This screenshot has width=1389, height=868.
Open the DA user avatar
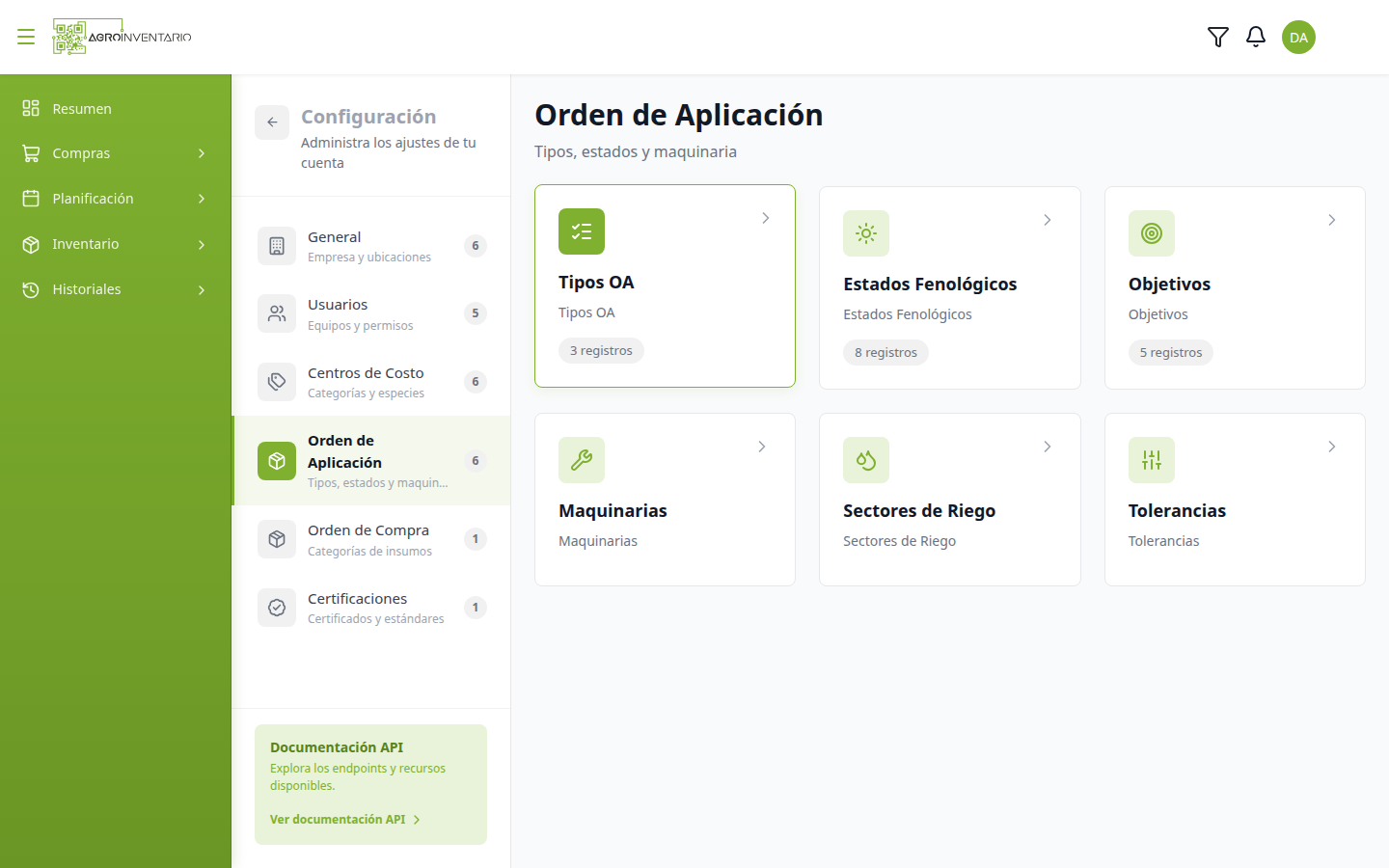[x=1298, y=37]
